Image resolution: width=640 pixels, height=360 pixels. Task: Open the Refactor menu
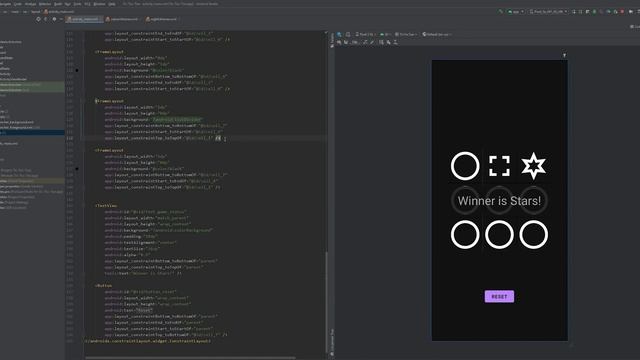pyautogui.click(x=45, y=4)
